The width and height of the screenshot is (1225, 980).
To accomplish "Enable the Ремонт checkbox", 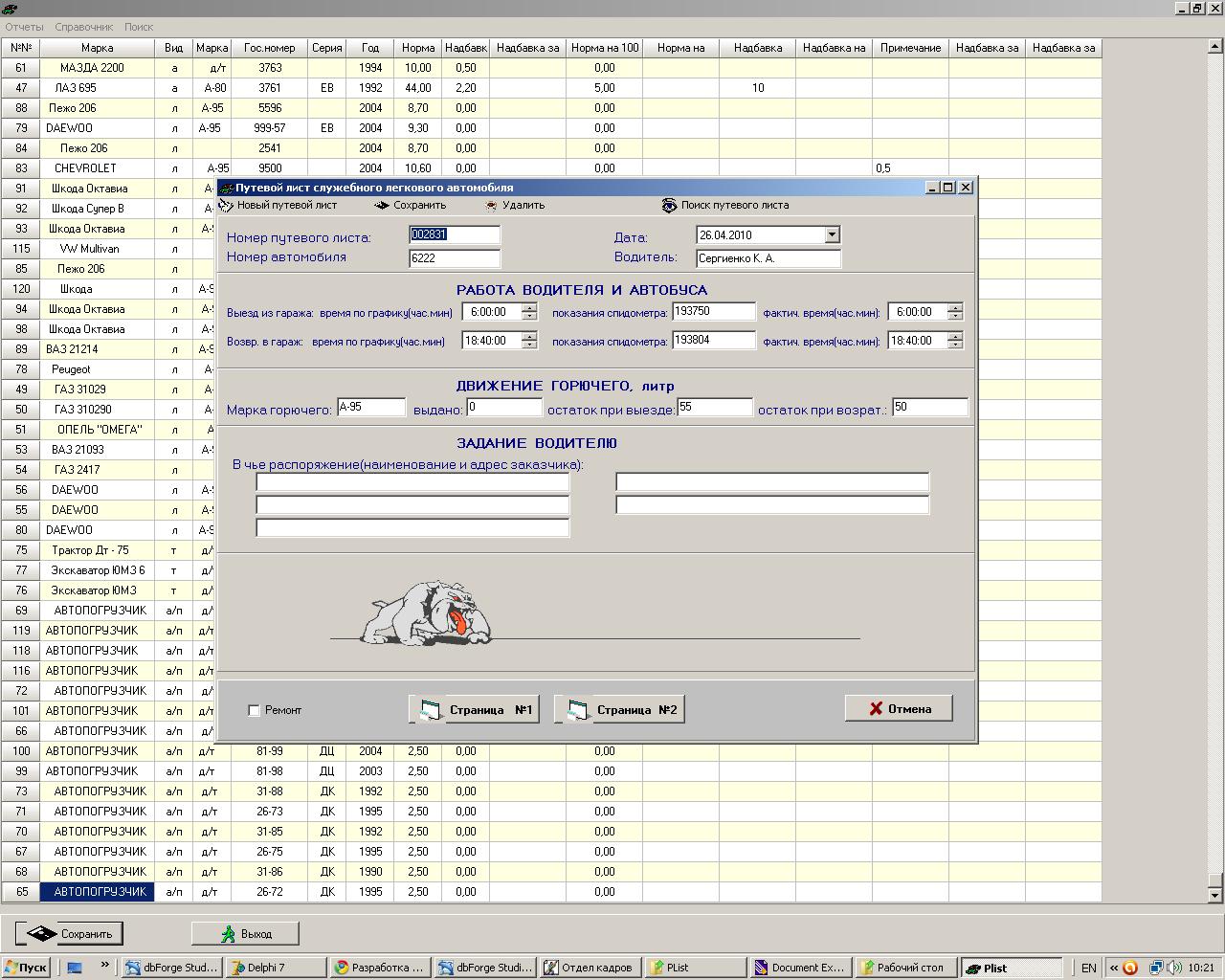I will click(x=254, y=710).
